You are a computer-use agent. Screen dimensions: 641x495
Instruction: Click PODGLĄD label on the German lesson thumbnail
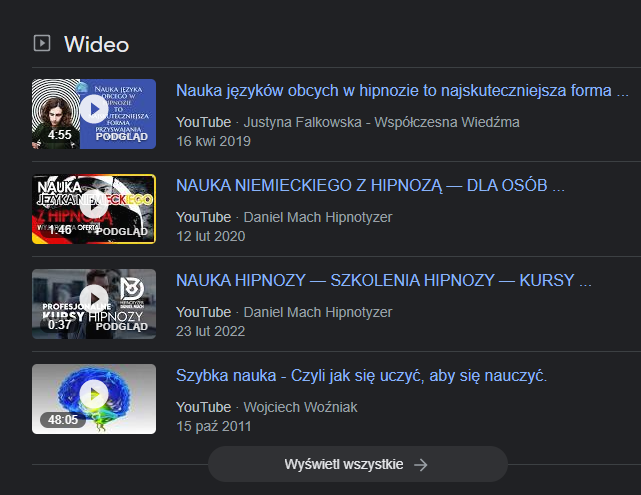pos(122,231)
